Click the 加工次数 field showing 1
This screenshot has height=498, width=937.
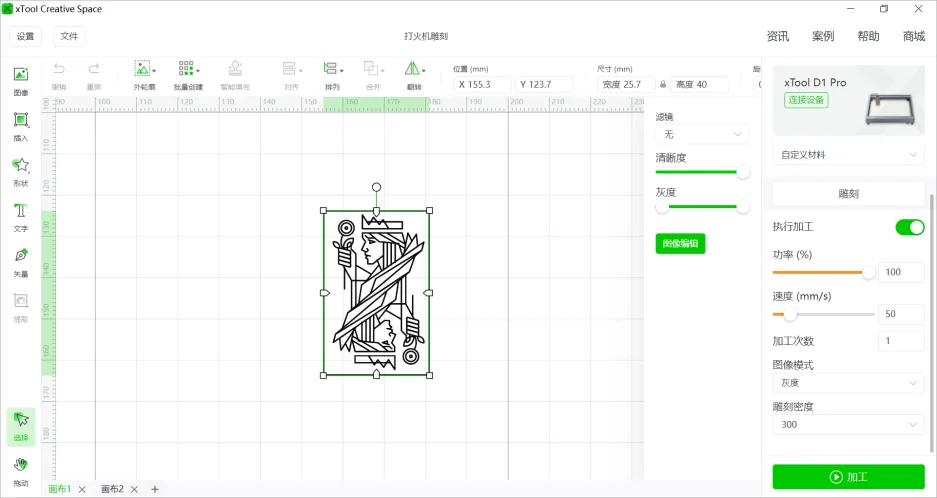pos(901,341)
